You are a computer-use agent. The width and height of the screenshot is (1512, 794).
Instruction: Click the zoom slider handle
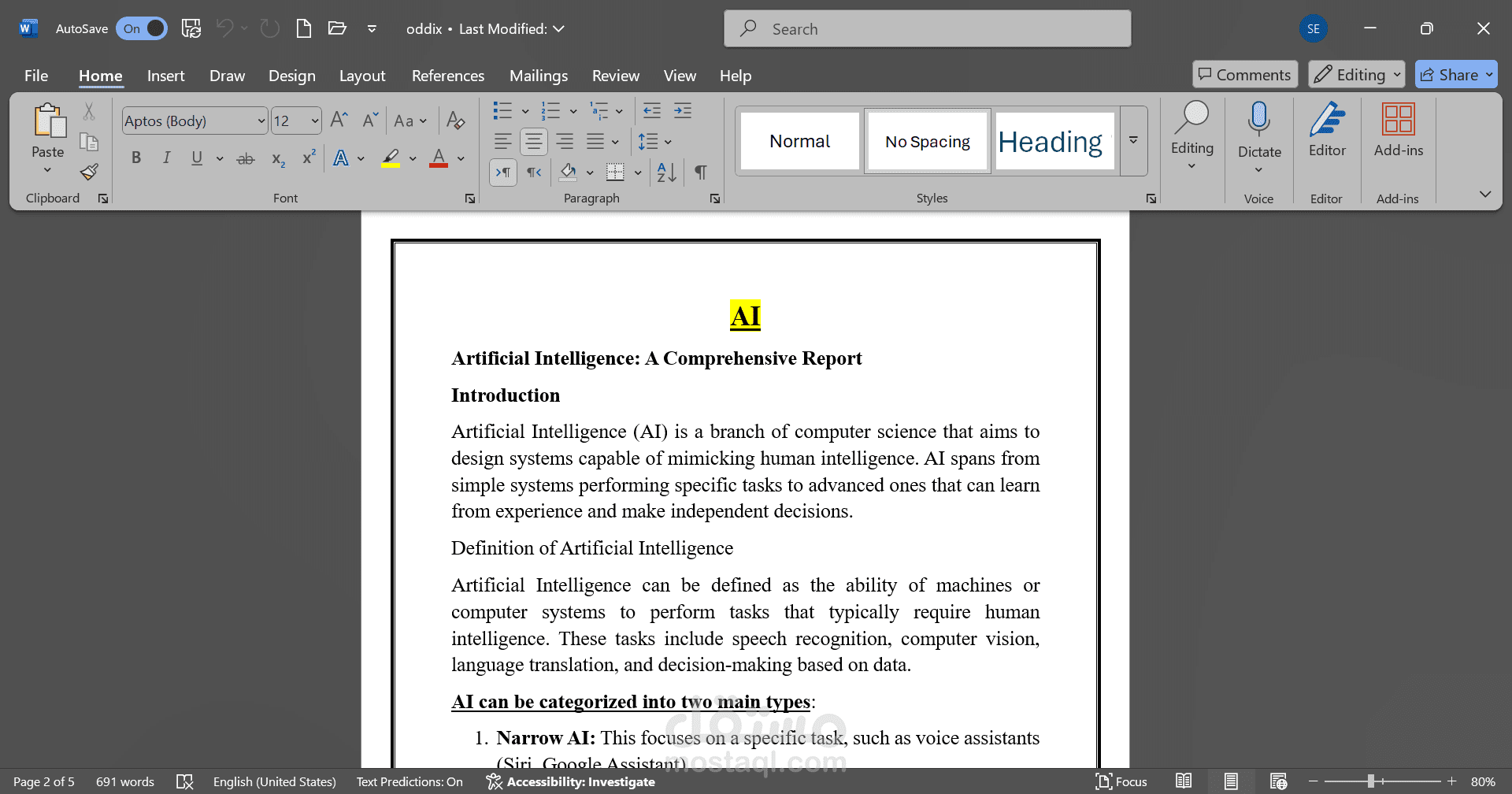tap(1371, 781)
